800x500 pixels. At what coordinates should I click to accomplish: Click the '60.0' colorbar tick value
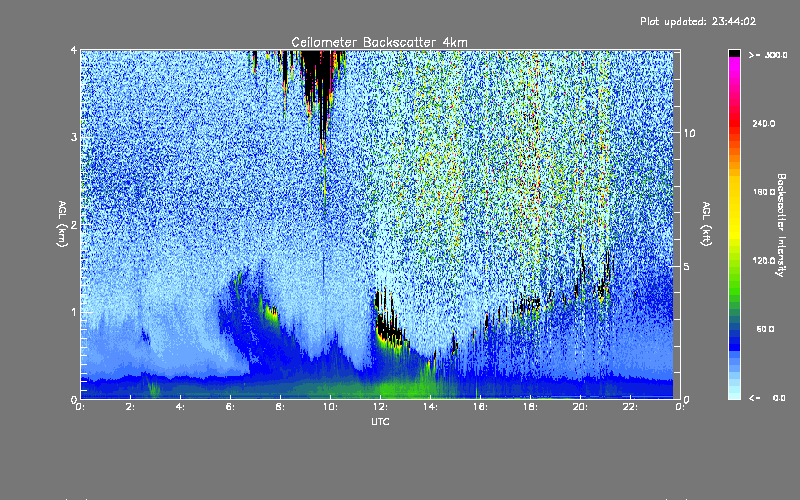(765, 329)
